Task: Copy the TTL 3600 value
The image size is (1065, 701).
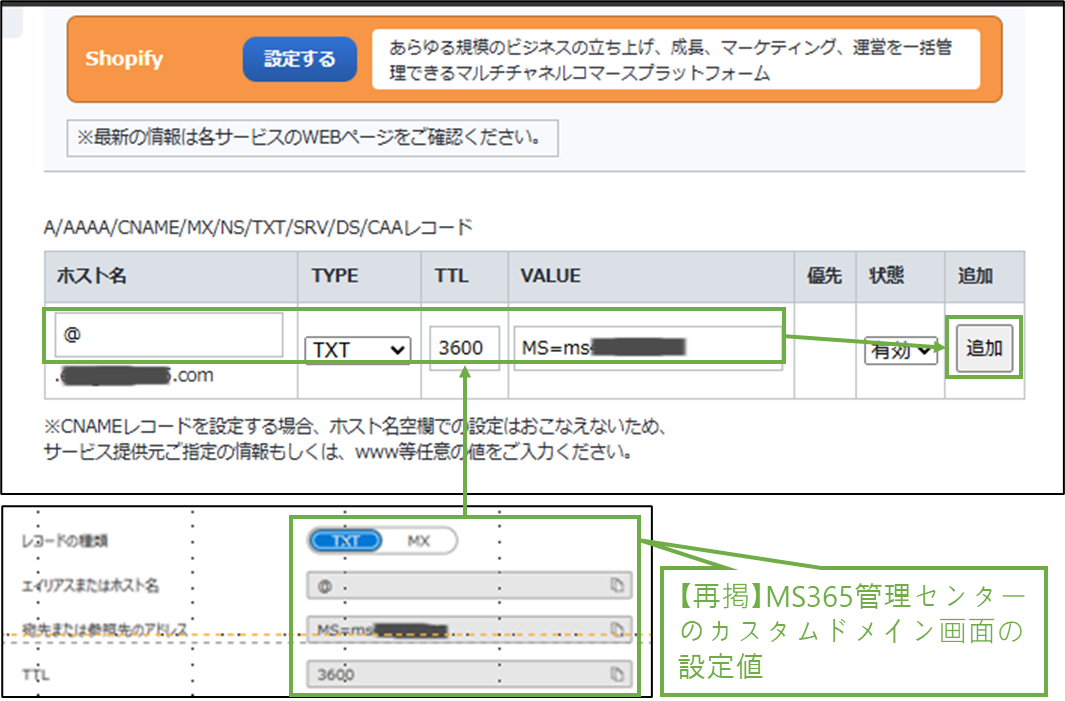Action: (x=617, y=674)
